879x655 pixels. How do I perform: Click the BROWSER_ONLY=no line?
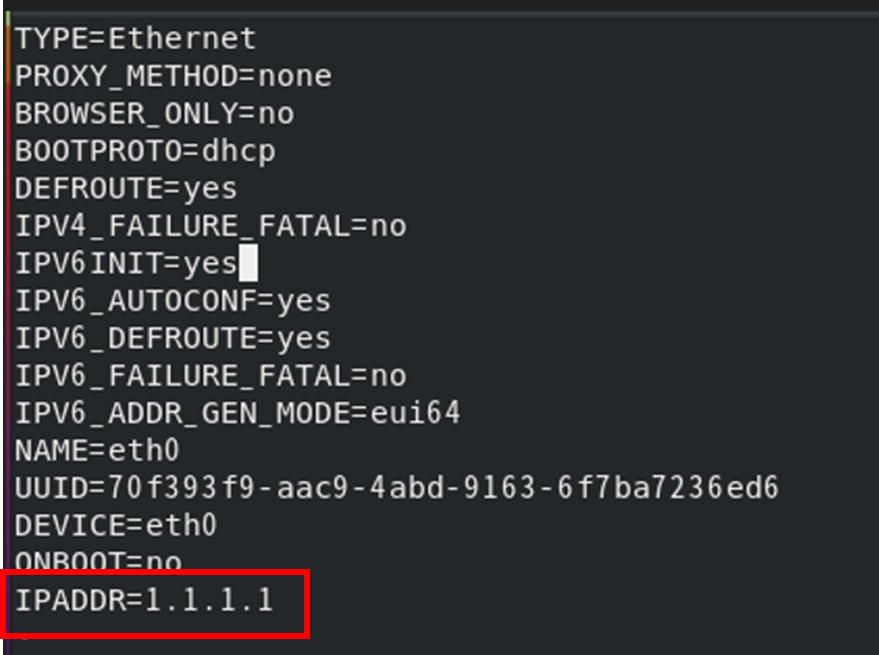click(x=154, y=114)
